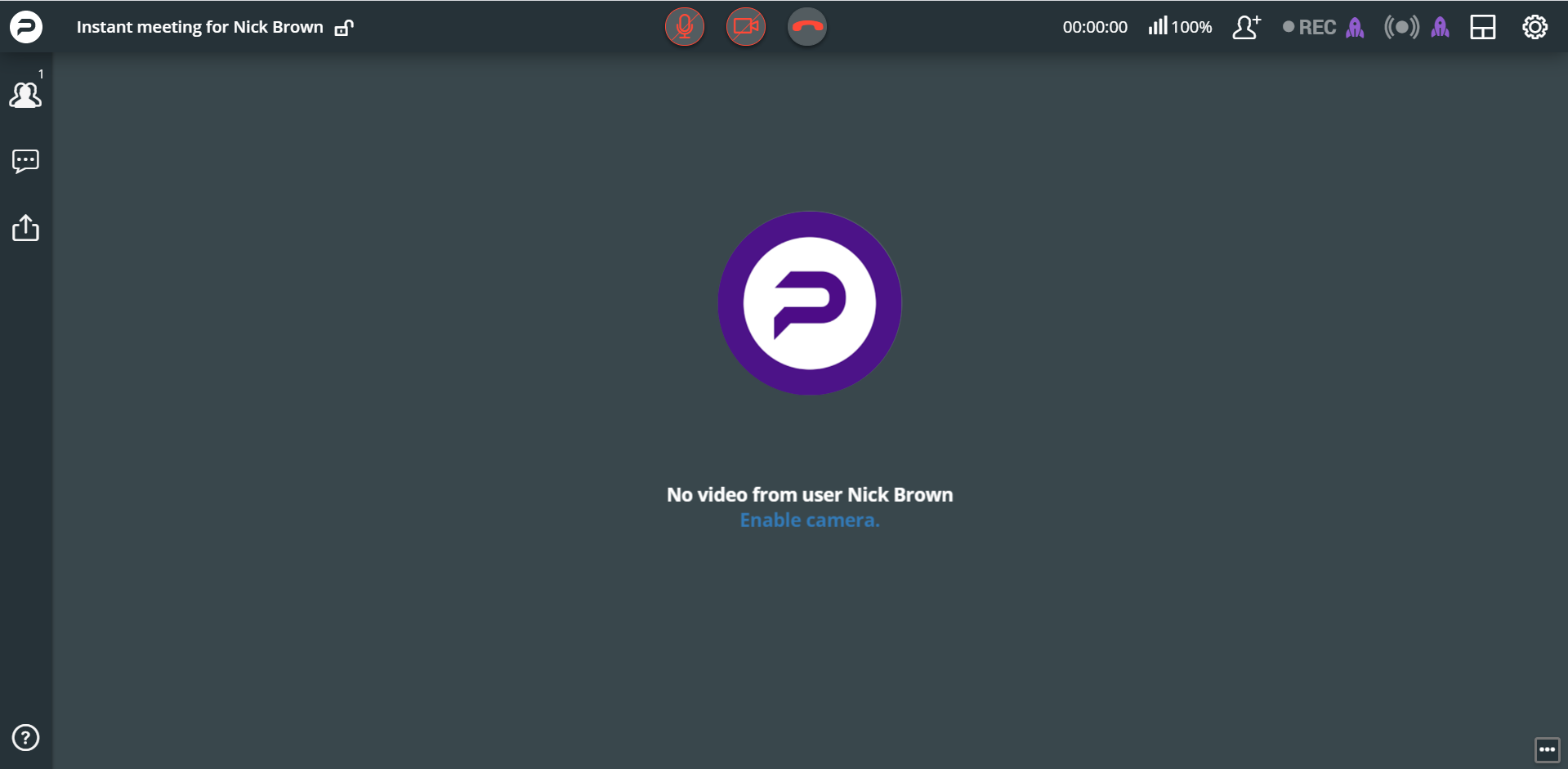Click the No video from user Nick Brown message
The image size is (1568, 769).
pyautogui.click(x=810, y=494)
